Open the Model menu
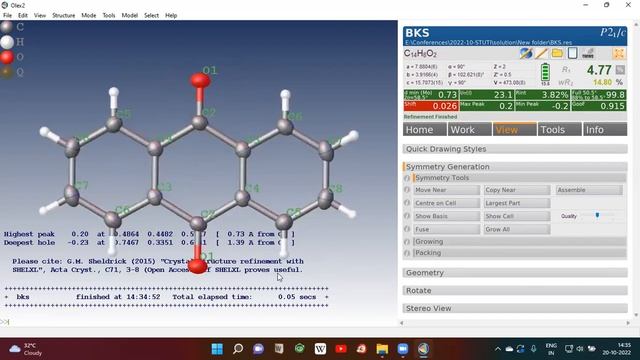640x360 pixels. 129,16
